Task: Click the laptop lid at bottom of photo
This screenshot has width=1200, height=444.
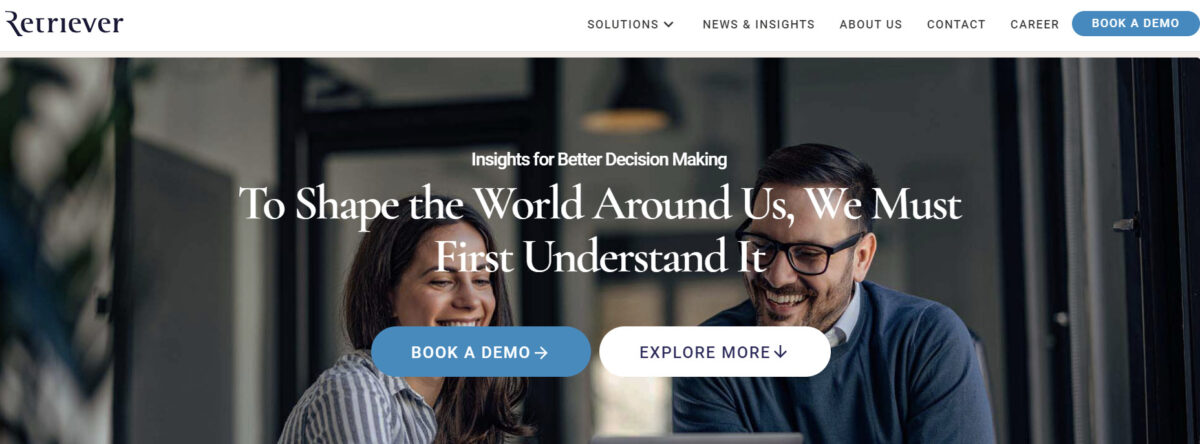Action: [x=696, y=438]
